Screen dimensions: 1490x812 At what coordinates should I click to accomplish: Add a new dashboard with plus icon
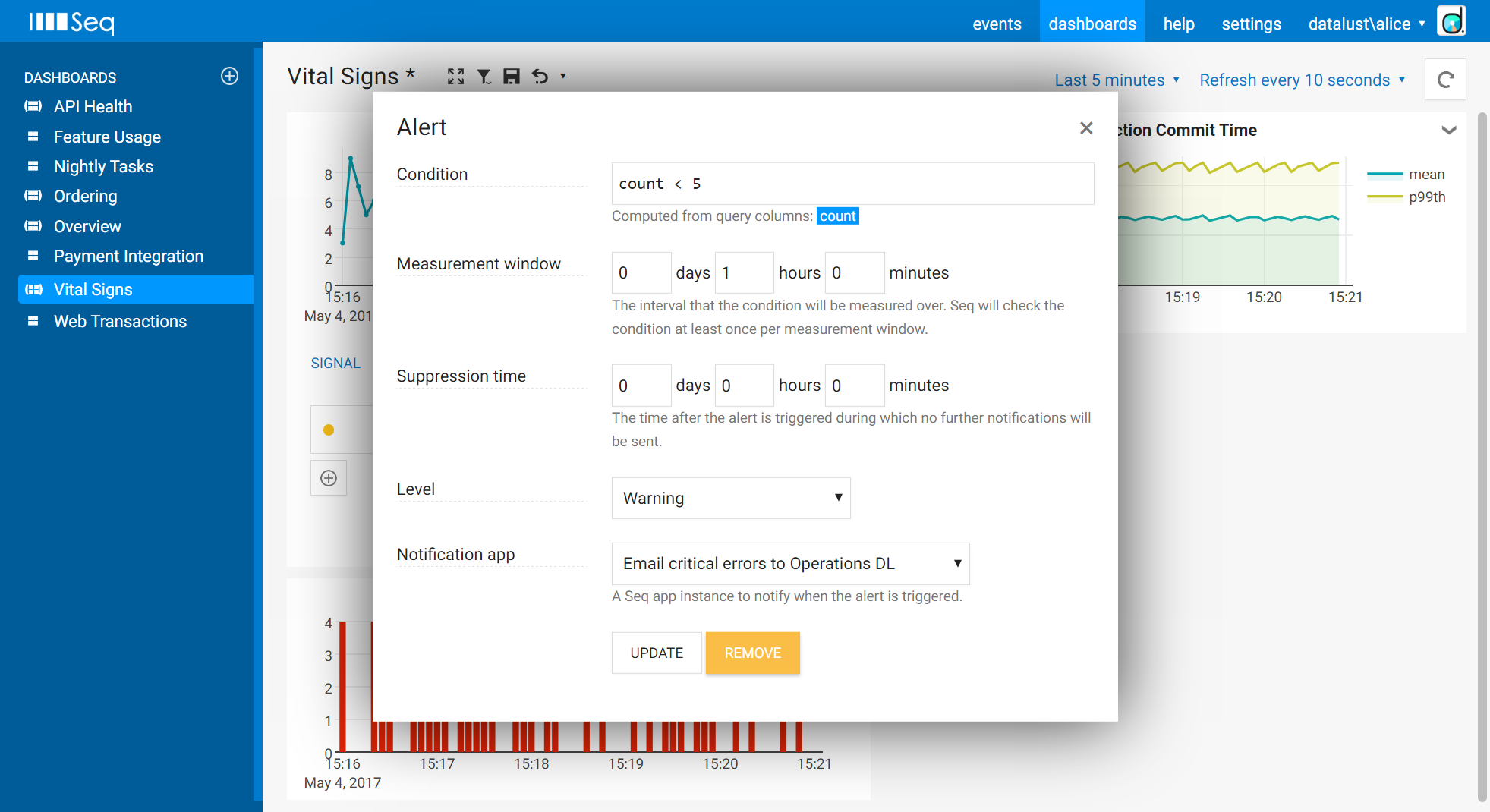click(229, 76)
